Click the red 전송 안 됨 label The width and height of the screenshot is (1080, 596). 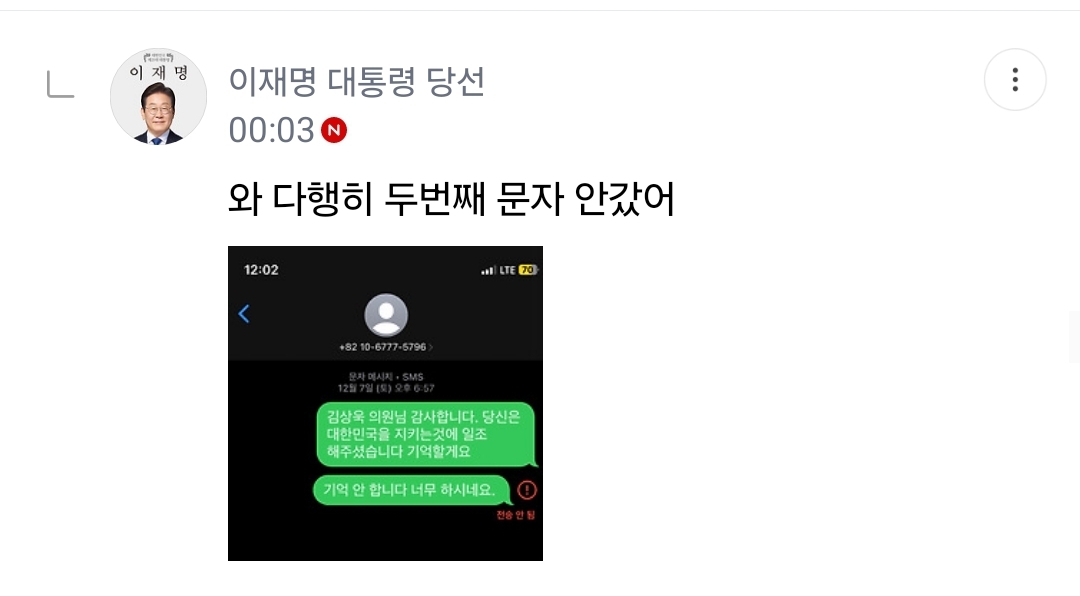pyautogui.click(x=516, y=515)
